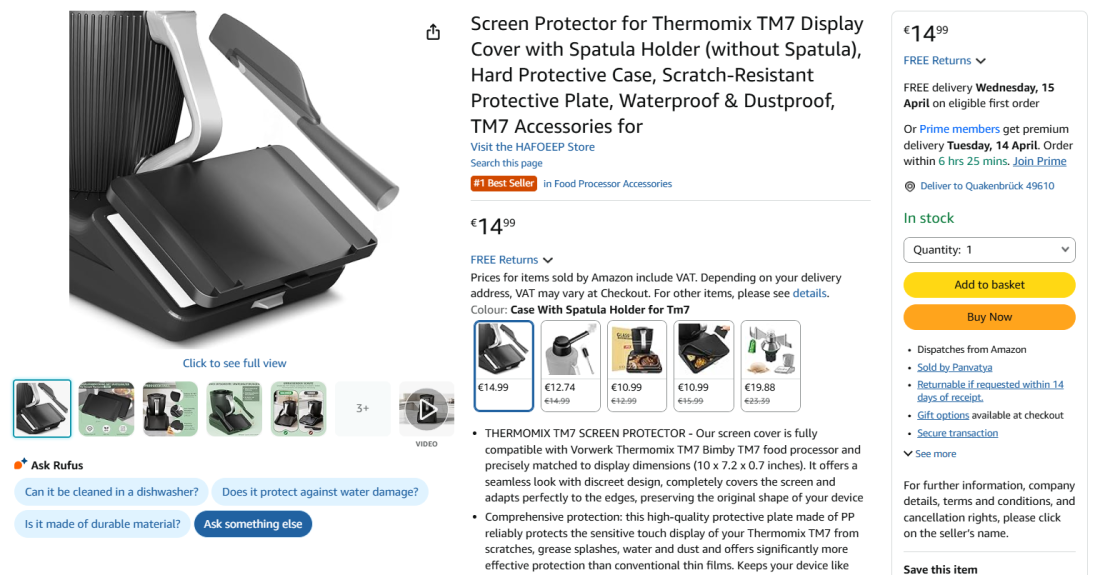Select the €10.99 glass plate variant
1100x575 pixels.
637,365
